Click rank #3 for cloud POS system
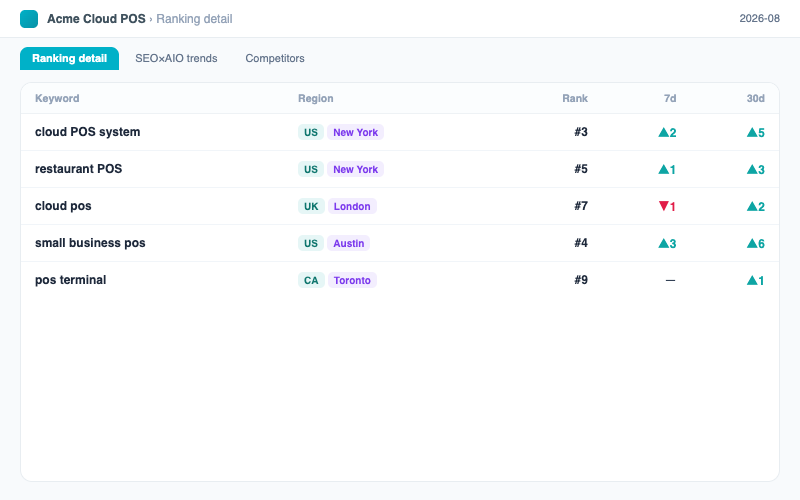Image resolution: width=800 pixels, height=500 pixels. tap(581, 132)
